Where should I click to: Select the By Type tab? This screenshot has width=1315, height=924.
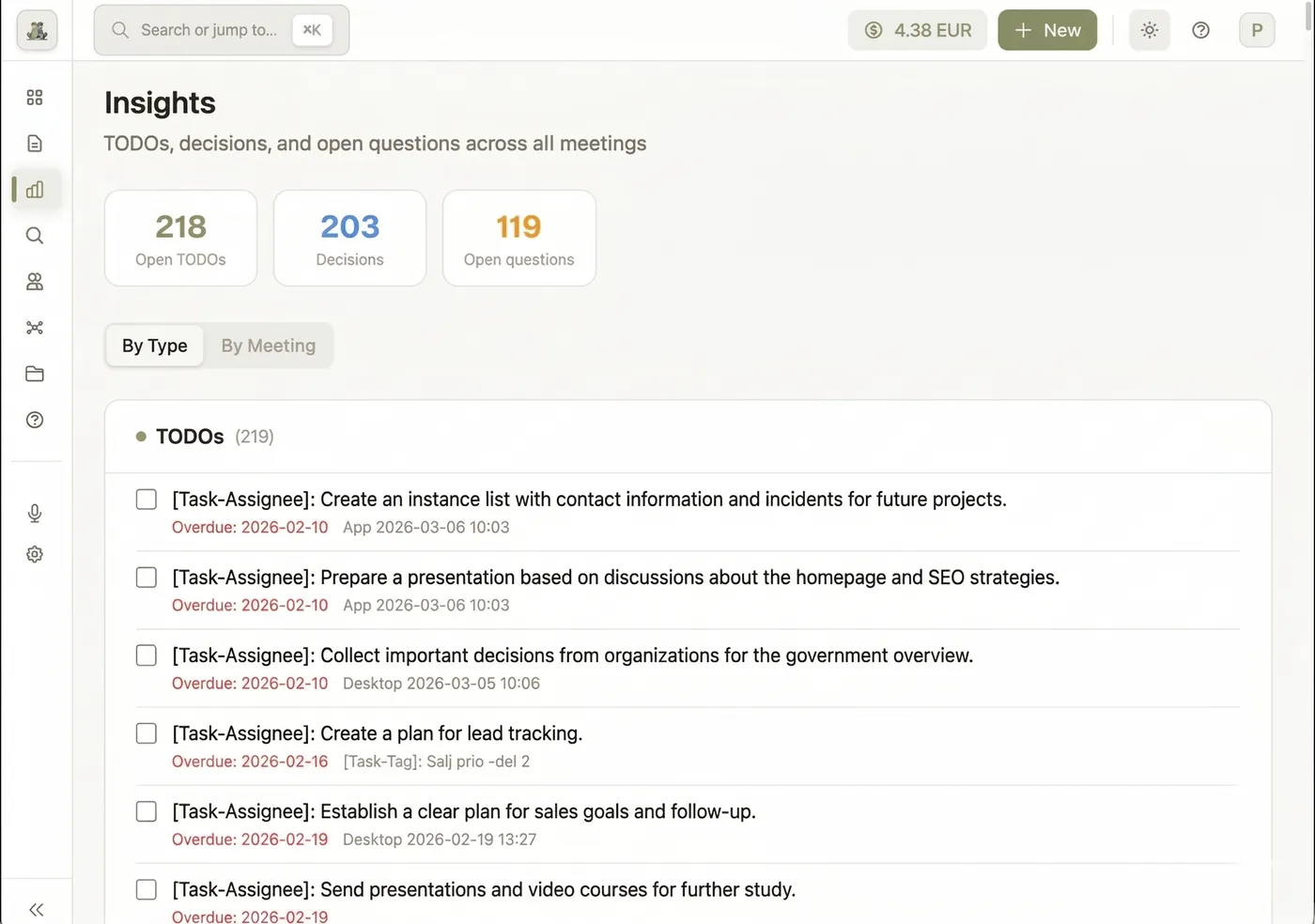[154, 346]
